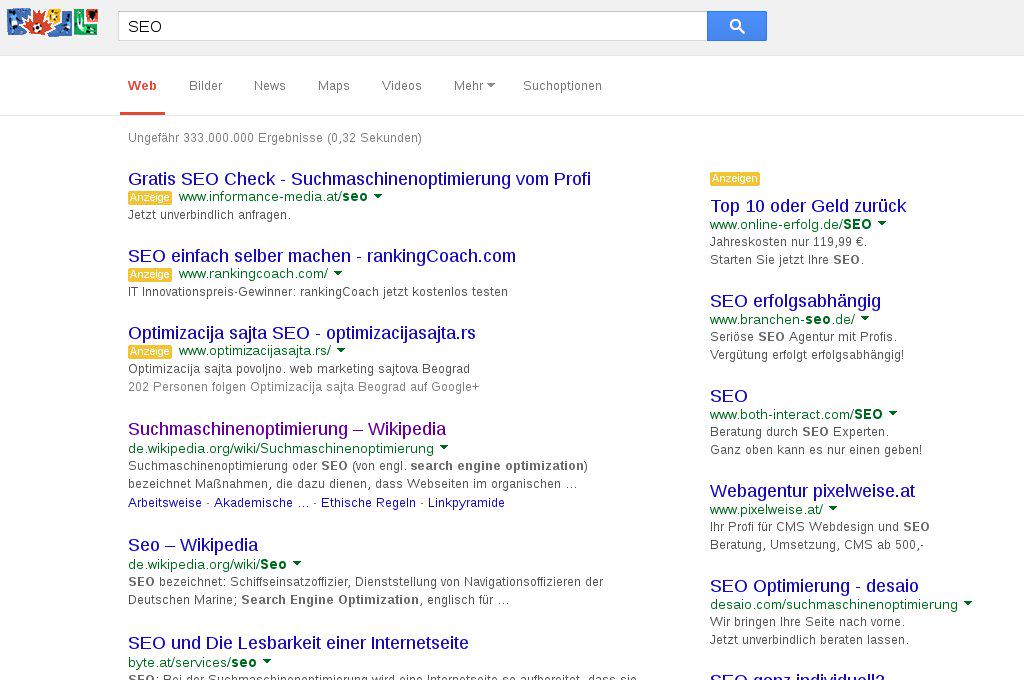The width and height of the screenshot is (1024, 680).
Task: Open Suchoptionen search tools
Action: click(x=562, y=86)
